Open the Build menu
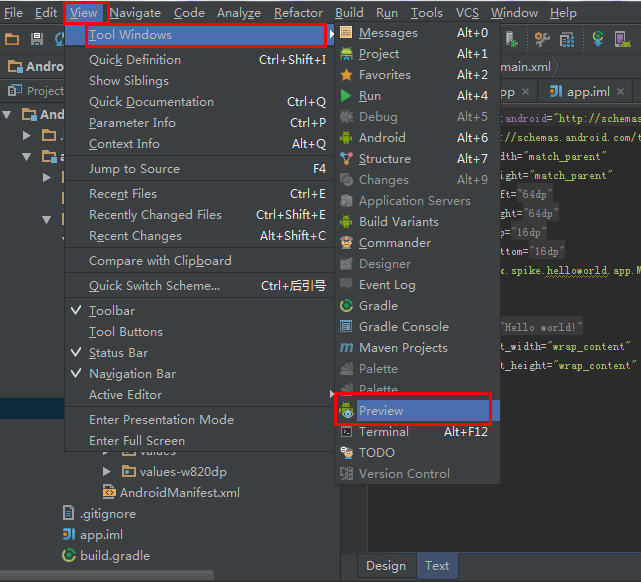This screenshot has height=582, width=641. 350,13
